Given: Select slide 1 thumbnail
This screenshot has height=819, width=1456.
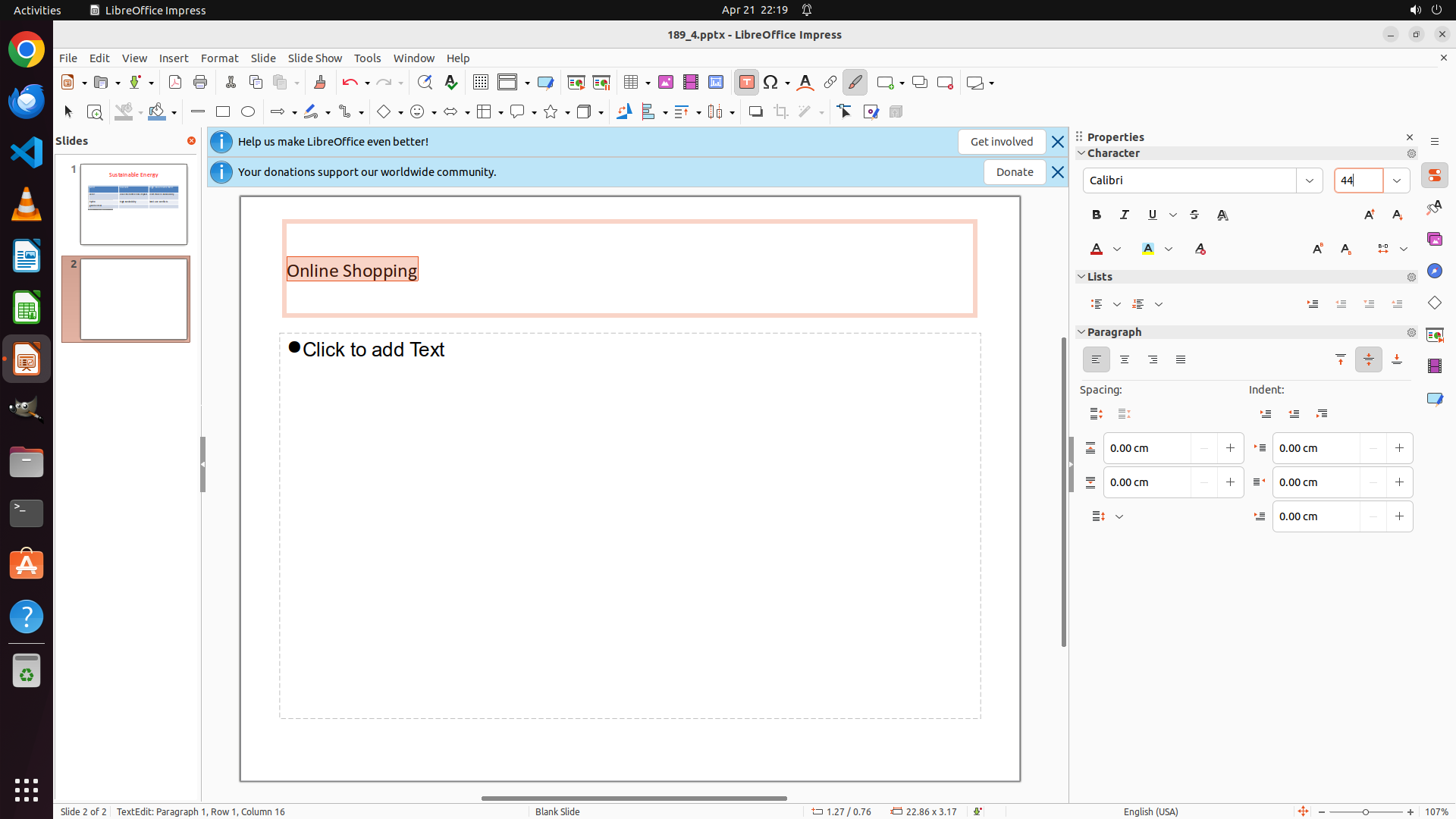Looking at the screenshot, I should [x=133, y=204].
